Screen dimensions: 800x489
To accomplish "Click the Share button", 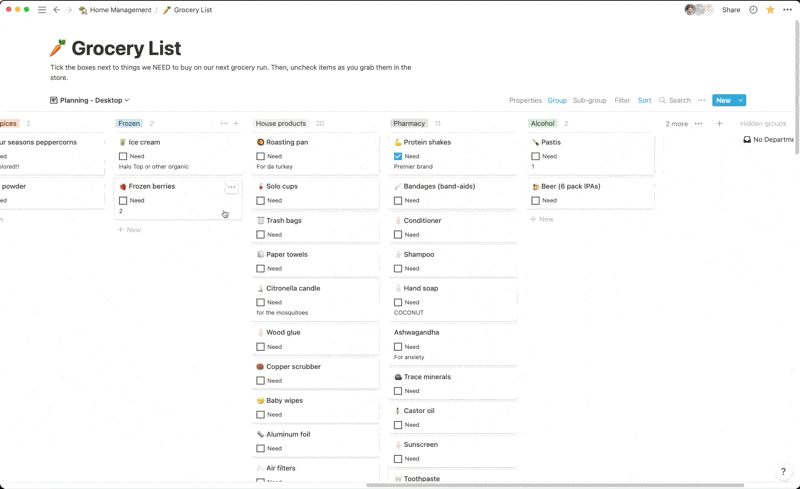I will coord(731,10).
